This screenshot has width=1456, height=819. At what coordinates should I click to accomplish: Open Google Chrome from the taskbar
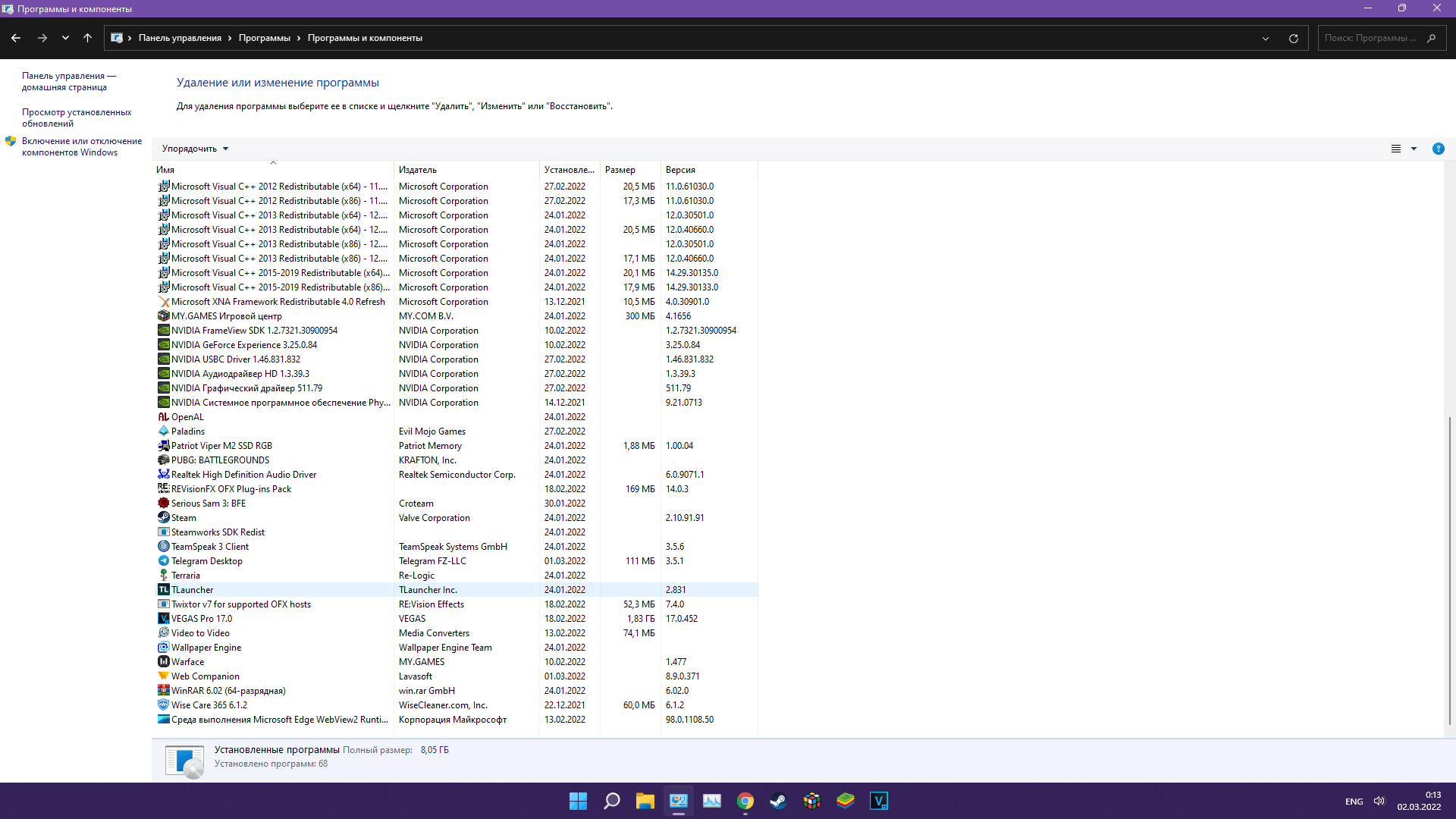click(x=745, y=801)
